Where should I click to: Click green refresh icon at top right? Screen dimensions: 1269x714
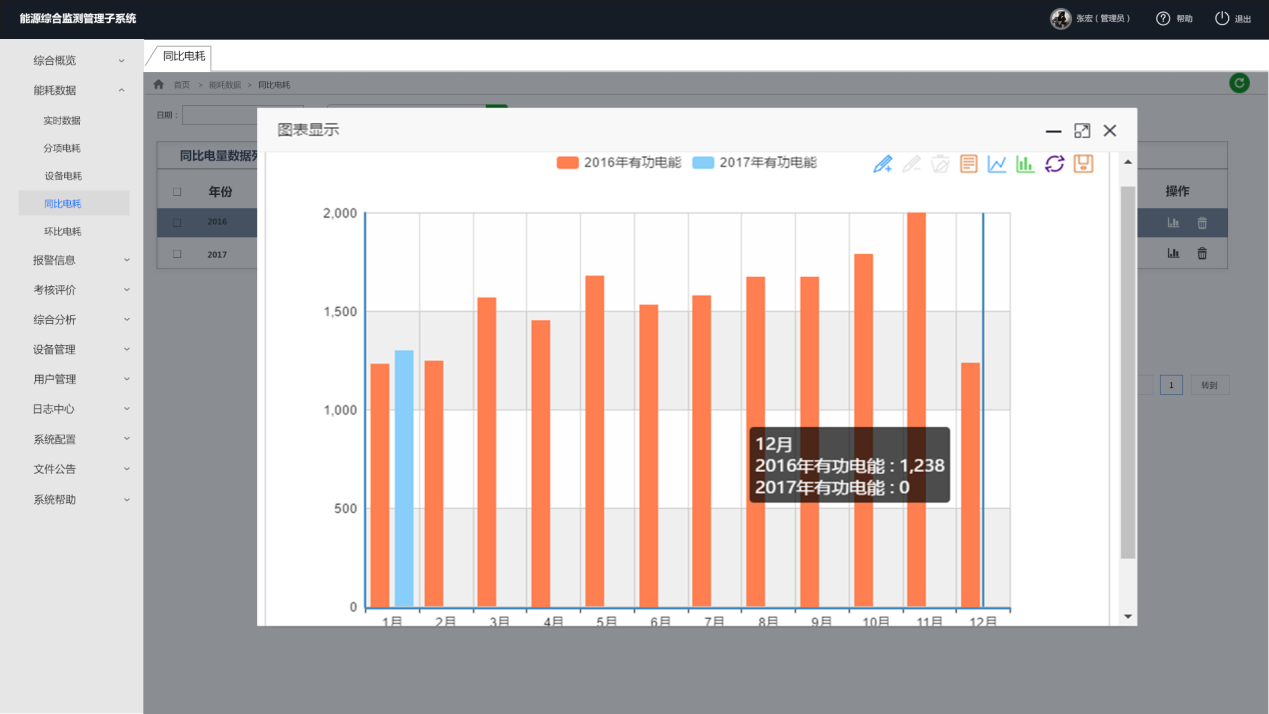[1239, 84]
